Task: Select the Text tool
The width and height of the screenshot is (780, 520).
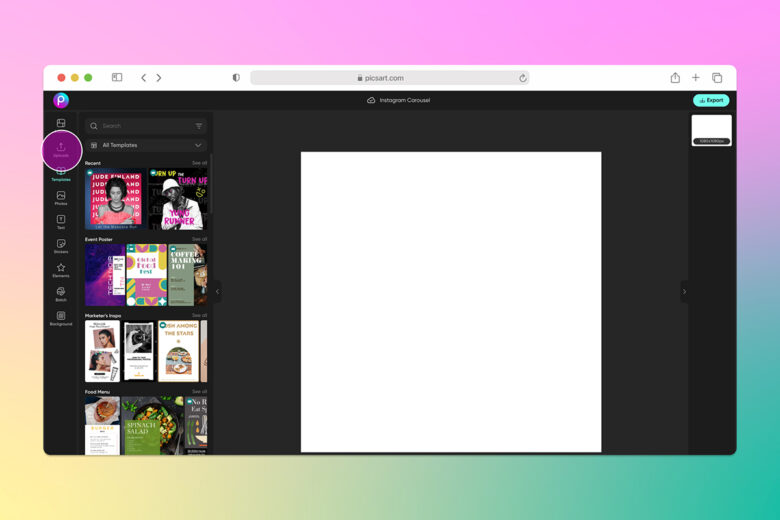Action: tap(61, 221)
